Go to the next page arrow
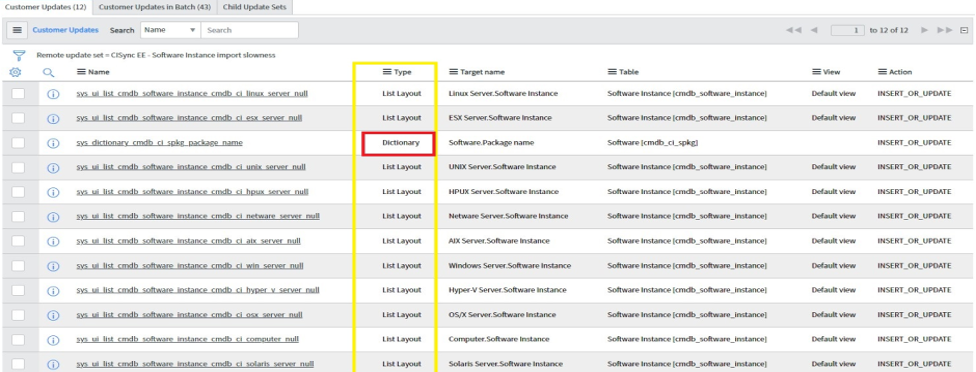Viewport: 976px width, 372px height. pos(924,30)
